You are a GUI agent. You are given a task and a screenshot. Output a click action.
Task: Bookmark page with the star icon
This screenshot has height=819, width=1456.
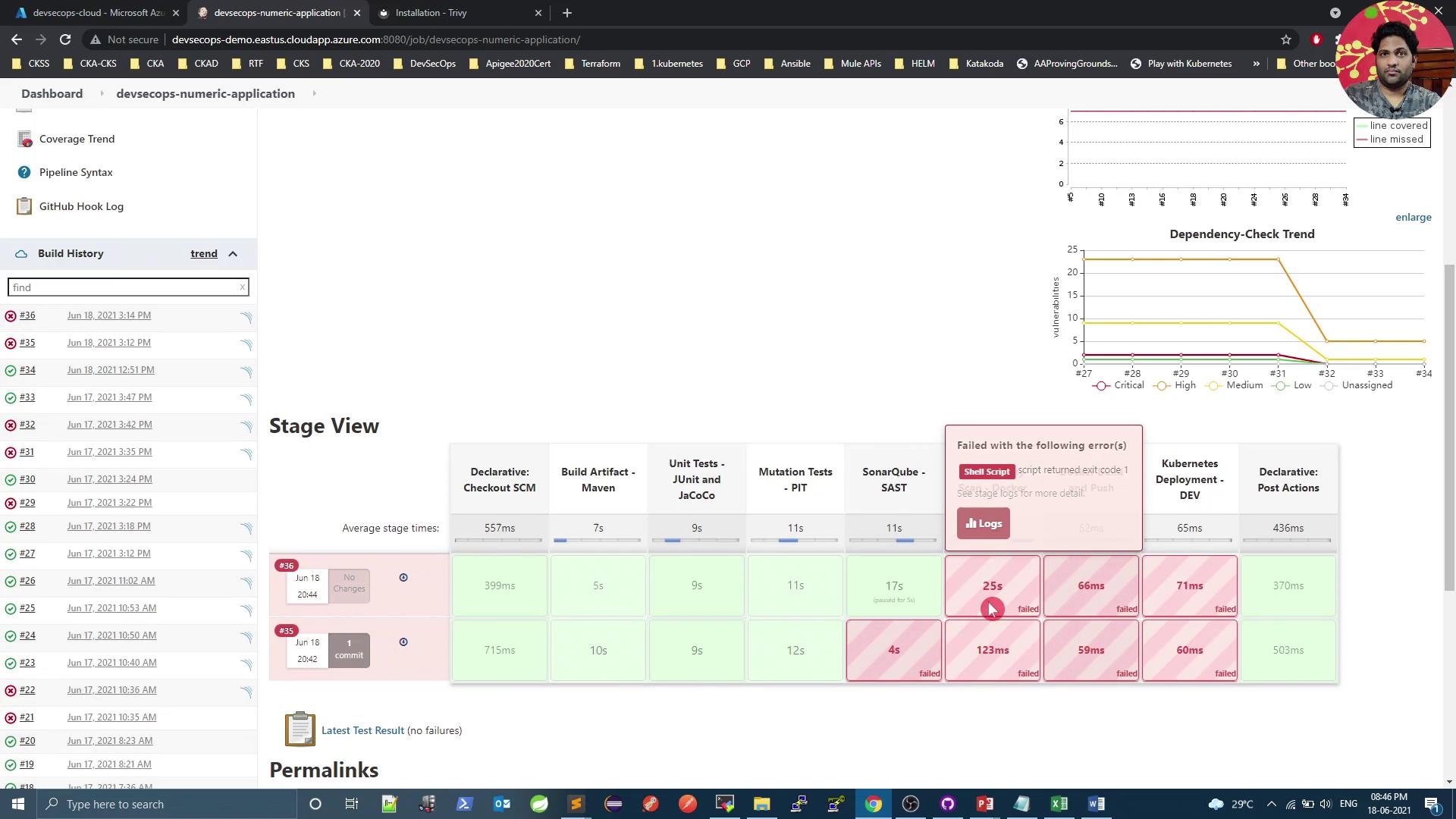pos(1285,39)
